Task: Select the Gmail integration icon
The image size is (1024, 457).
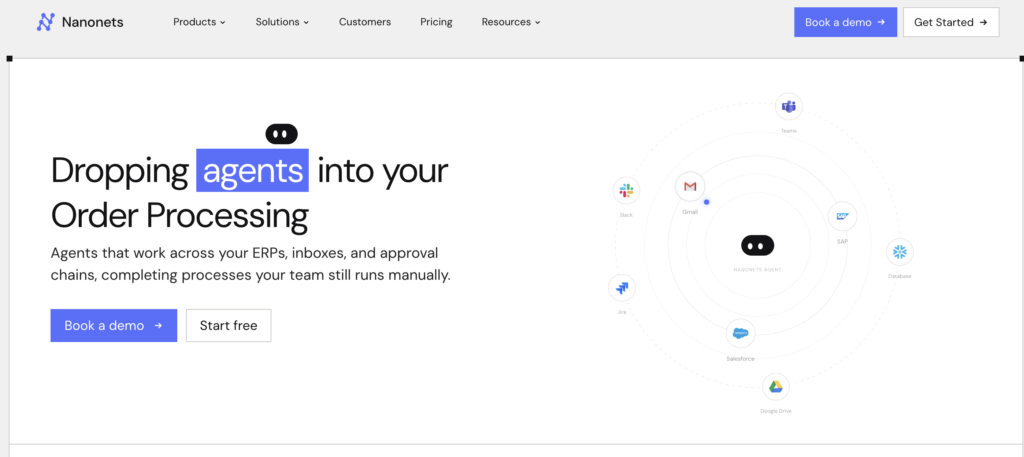Action: [690, 187]
